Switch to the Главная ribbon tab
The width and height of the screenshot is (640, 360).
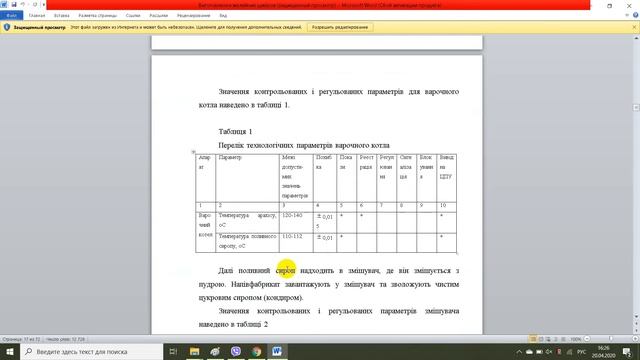click(x=37, y=16)
